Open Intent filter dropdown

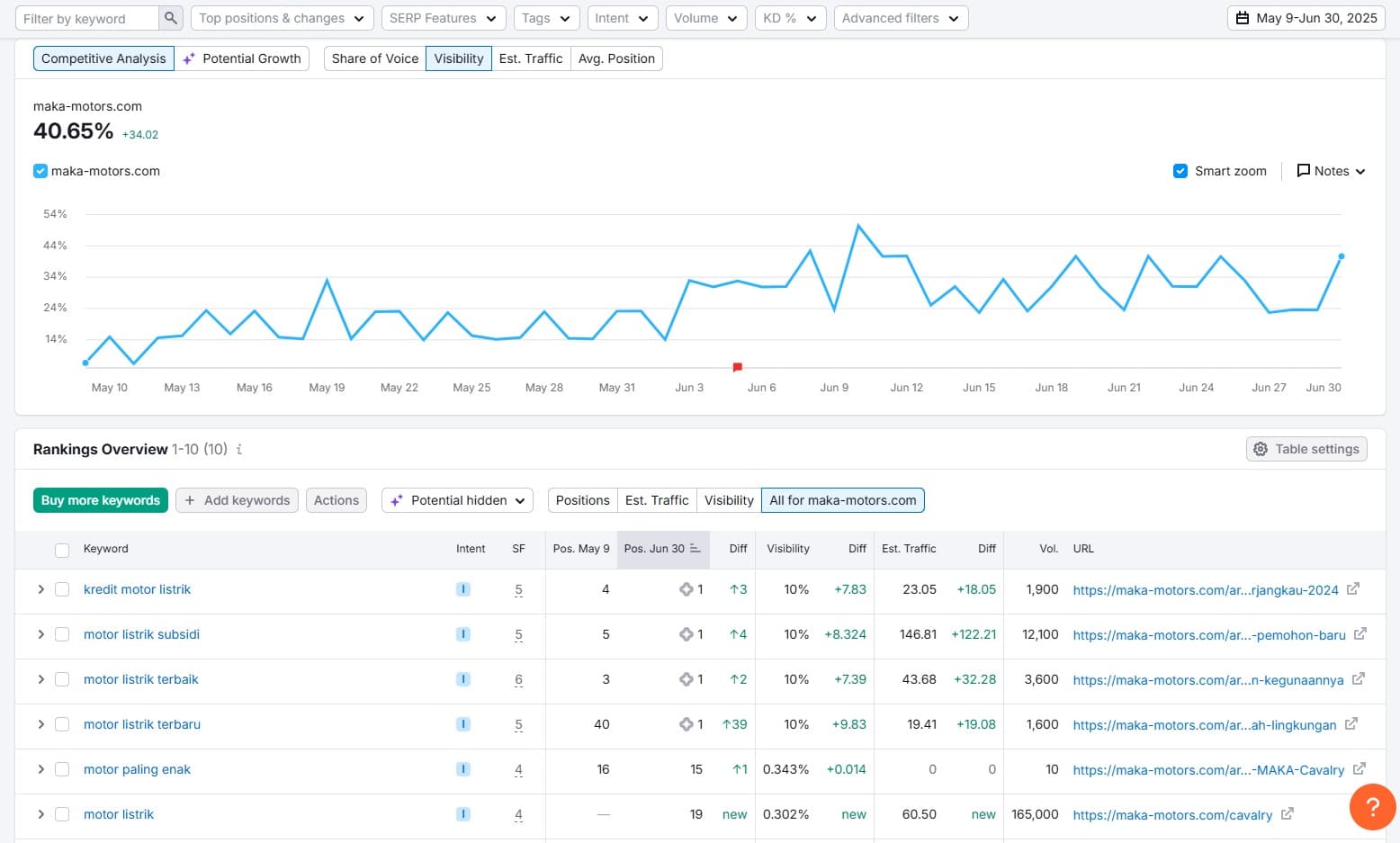click(622, 18)
